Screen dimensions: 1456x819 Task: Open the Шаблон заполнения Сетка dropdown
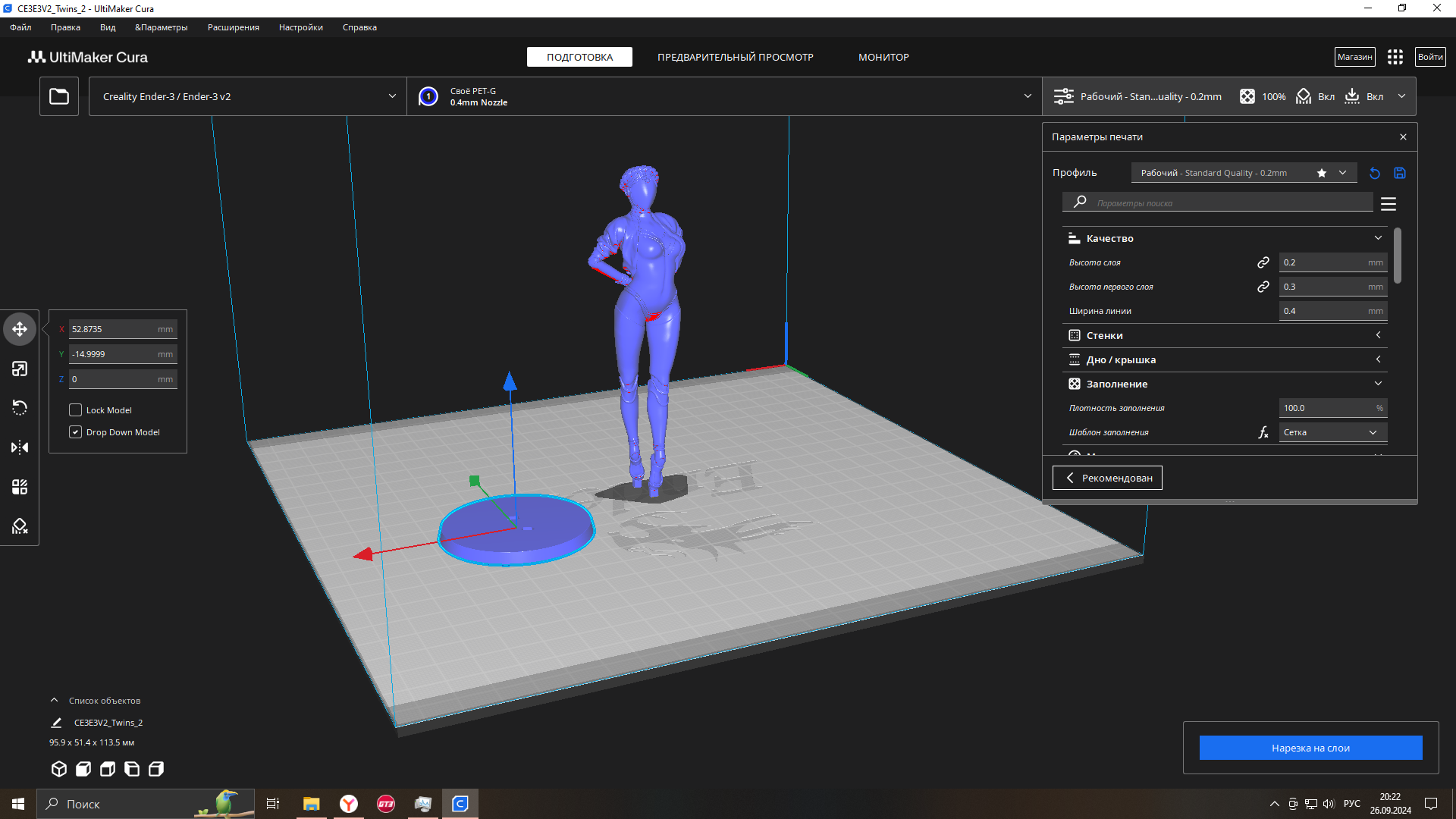(1332, 432)
